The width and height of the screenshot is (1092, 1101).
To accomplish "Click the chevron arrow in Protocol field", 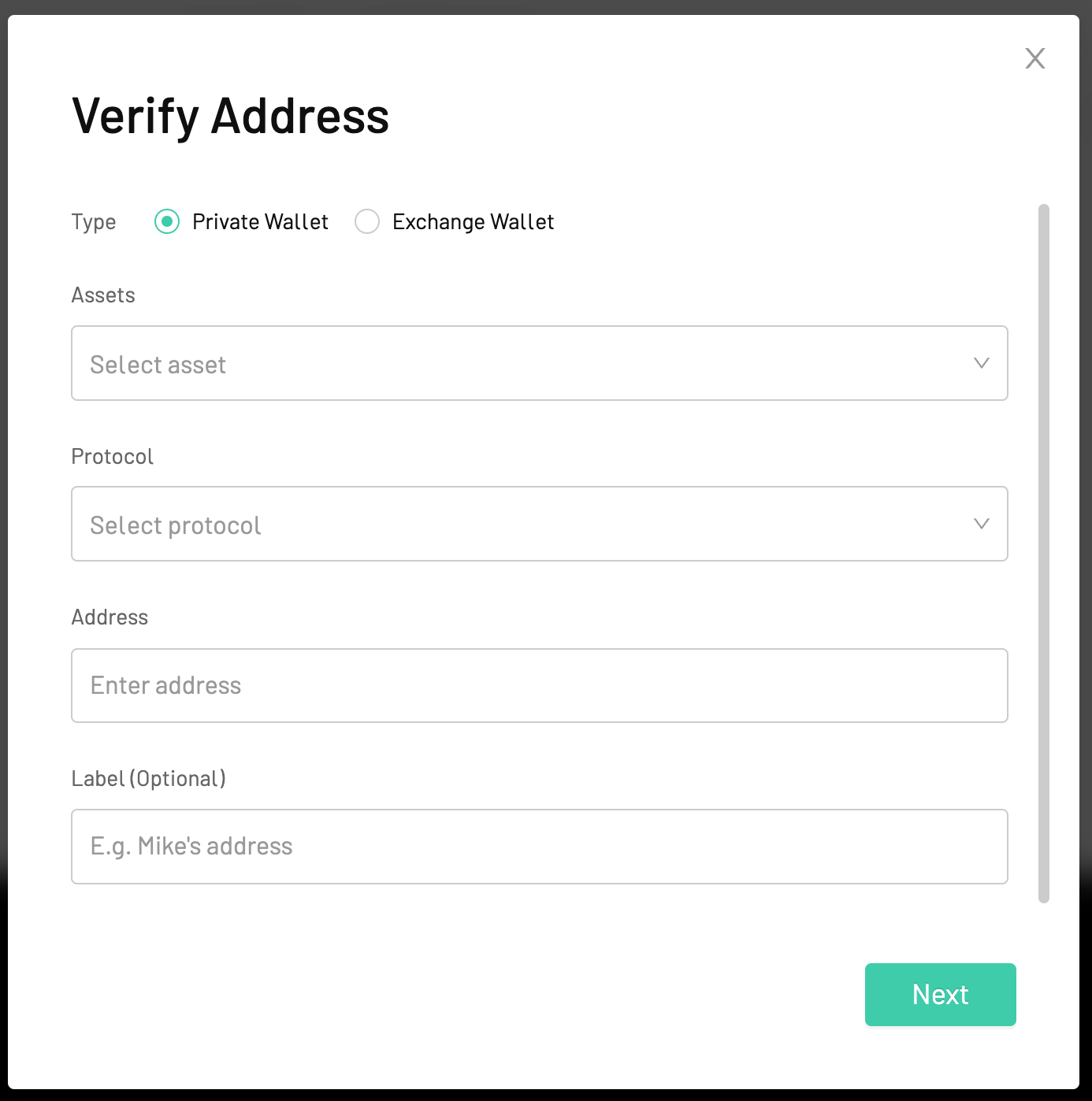I will (x=981, y=524).
